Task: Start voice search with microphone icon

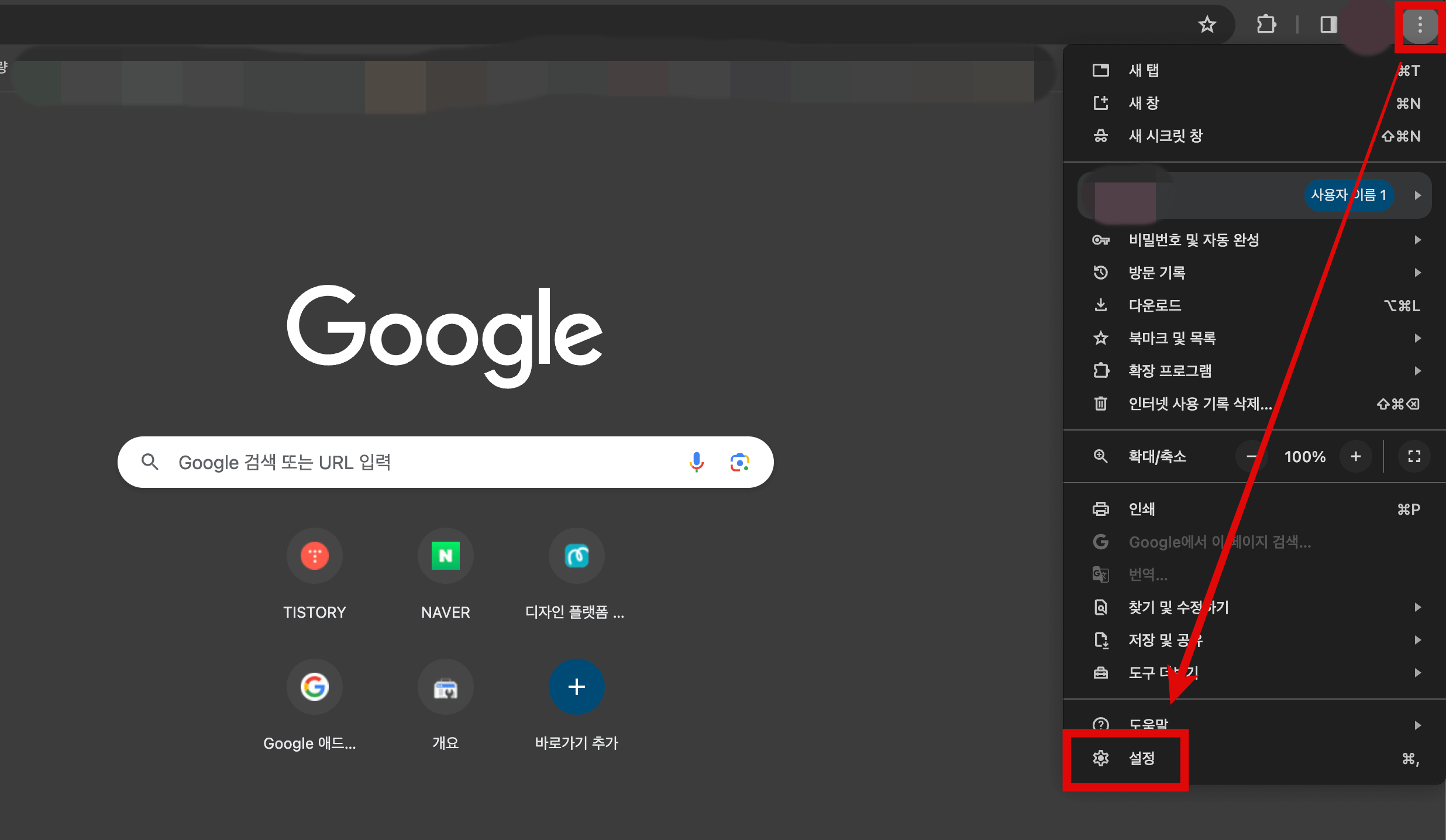Action: [x=696, y=462]
